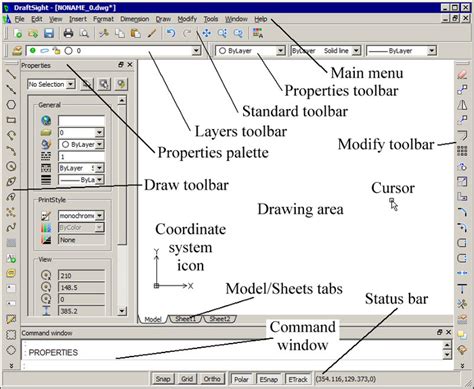Click the coordinates readout in status bar
This screenshot has width=474, height=389.
(345, 379)
